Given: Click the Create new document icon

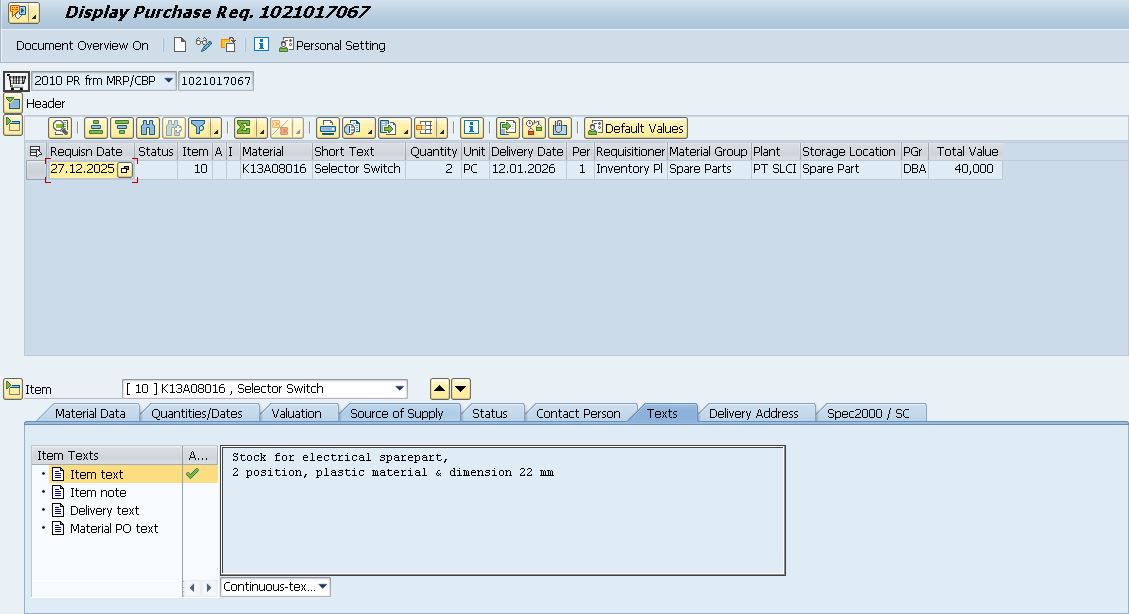Looking at the screenshot, I should (x=180, y=45).
